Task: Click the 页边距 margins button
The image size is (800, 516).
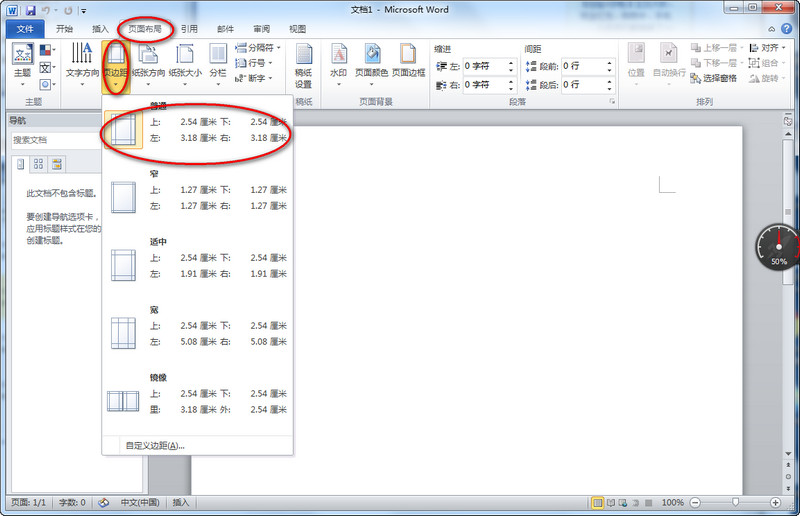Action: (116, 66)
